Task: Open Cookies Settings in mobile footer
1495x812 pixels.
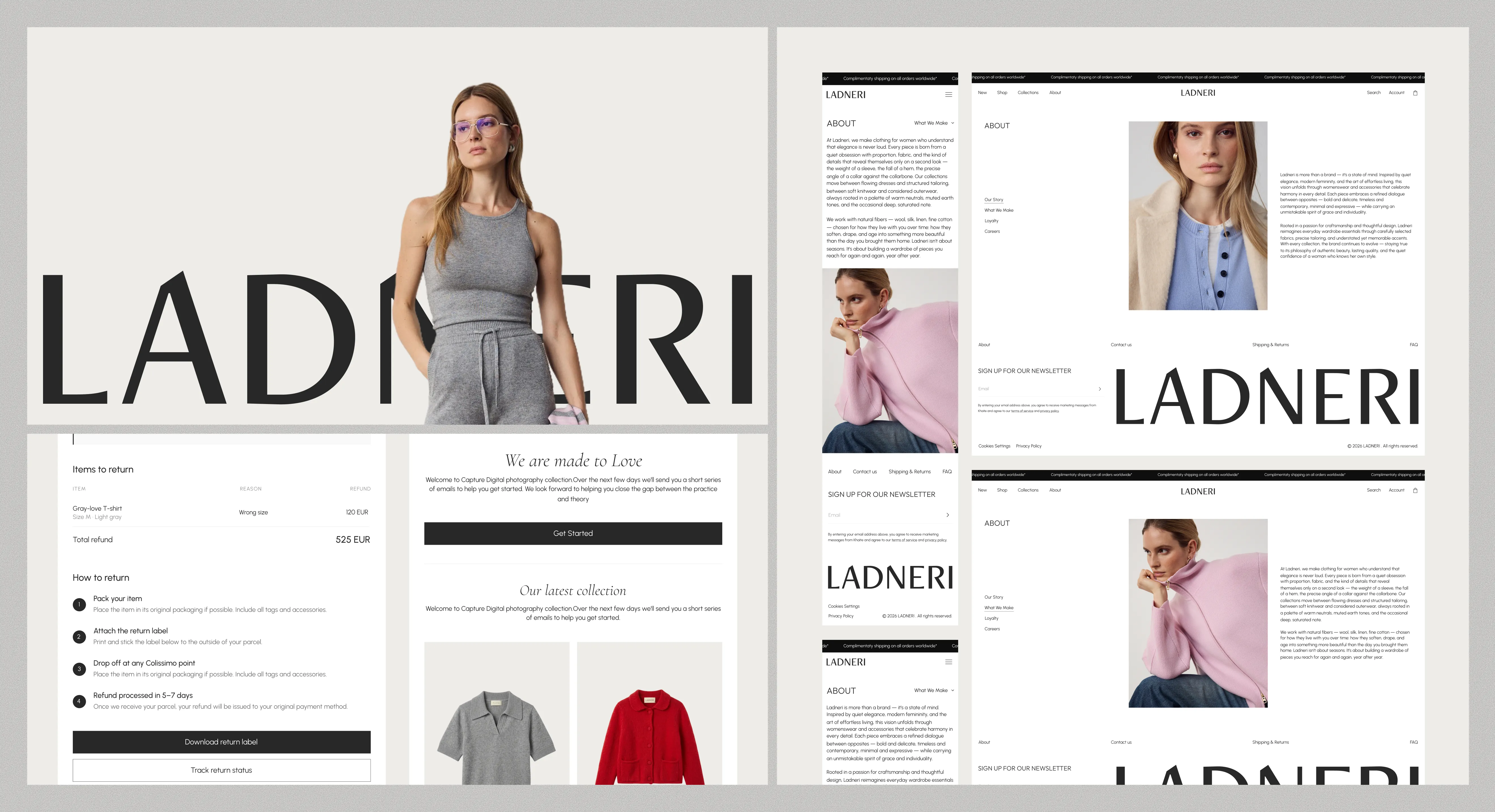Action: (843, 606)
